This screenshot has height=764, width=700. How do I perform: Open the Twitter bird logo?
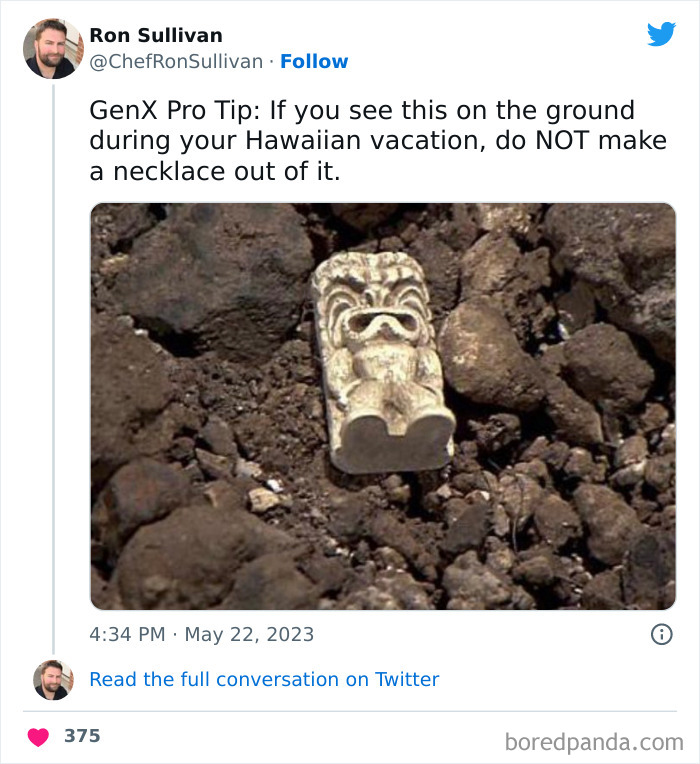tap(661, 35)
